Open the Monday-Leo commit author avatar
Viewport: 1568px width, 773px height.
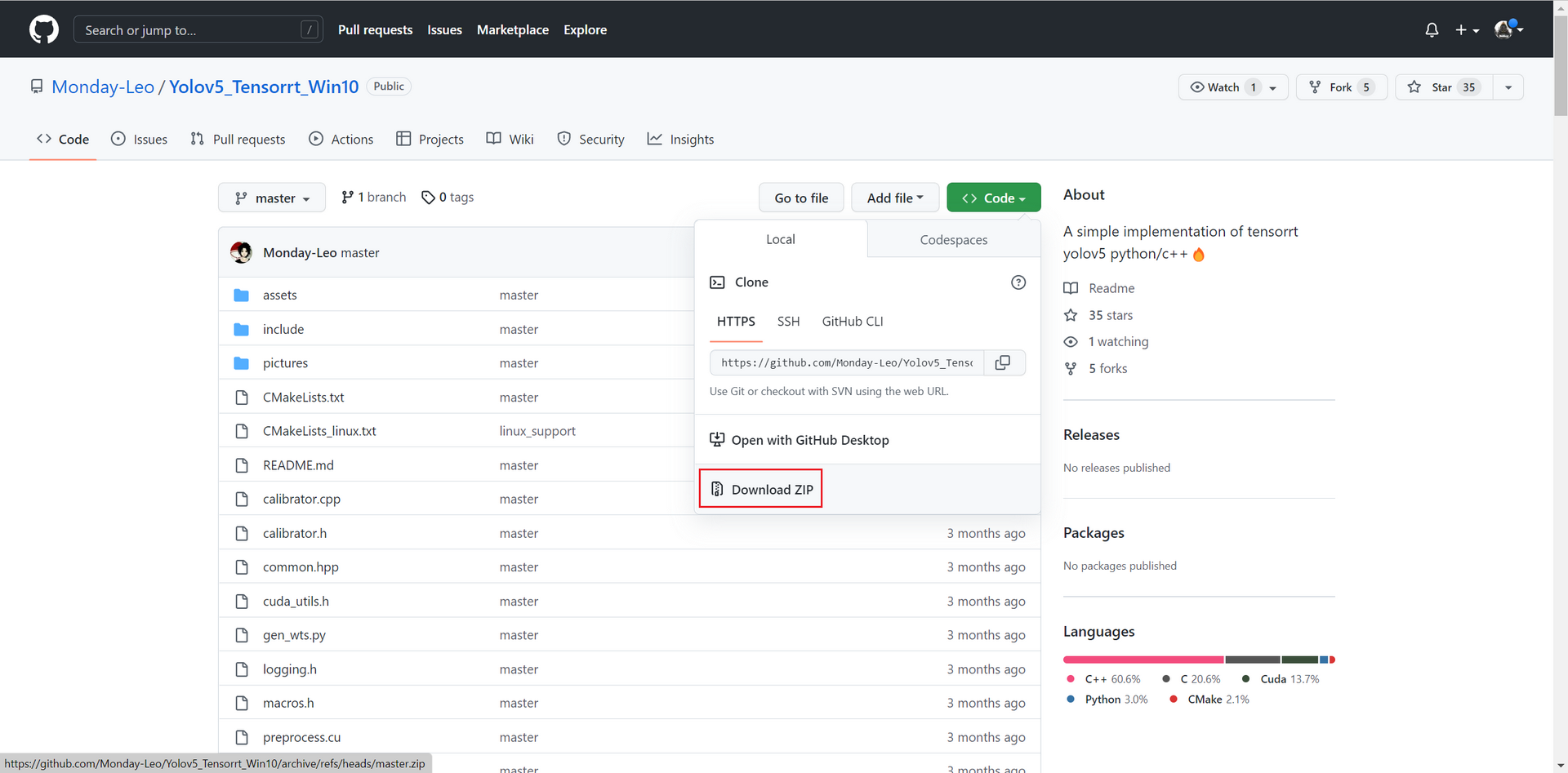(x=241, y=252)
